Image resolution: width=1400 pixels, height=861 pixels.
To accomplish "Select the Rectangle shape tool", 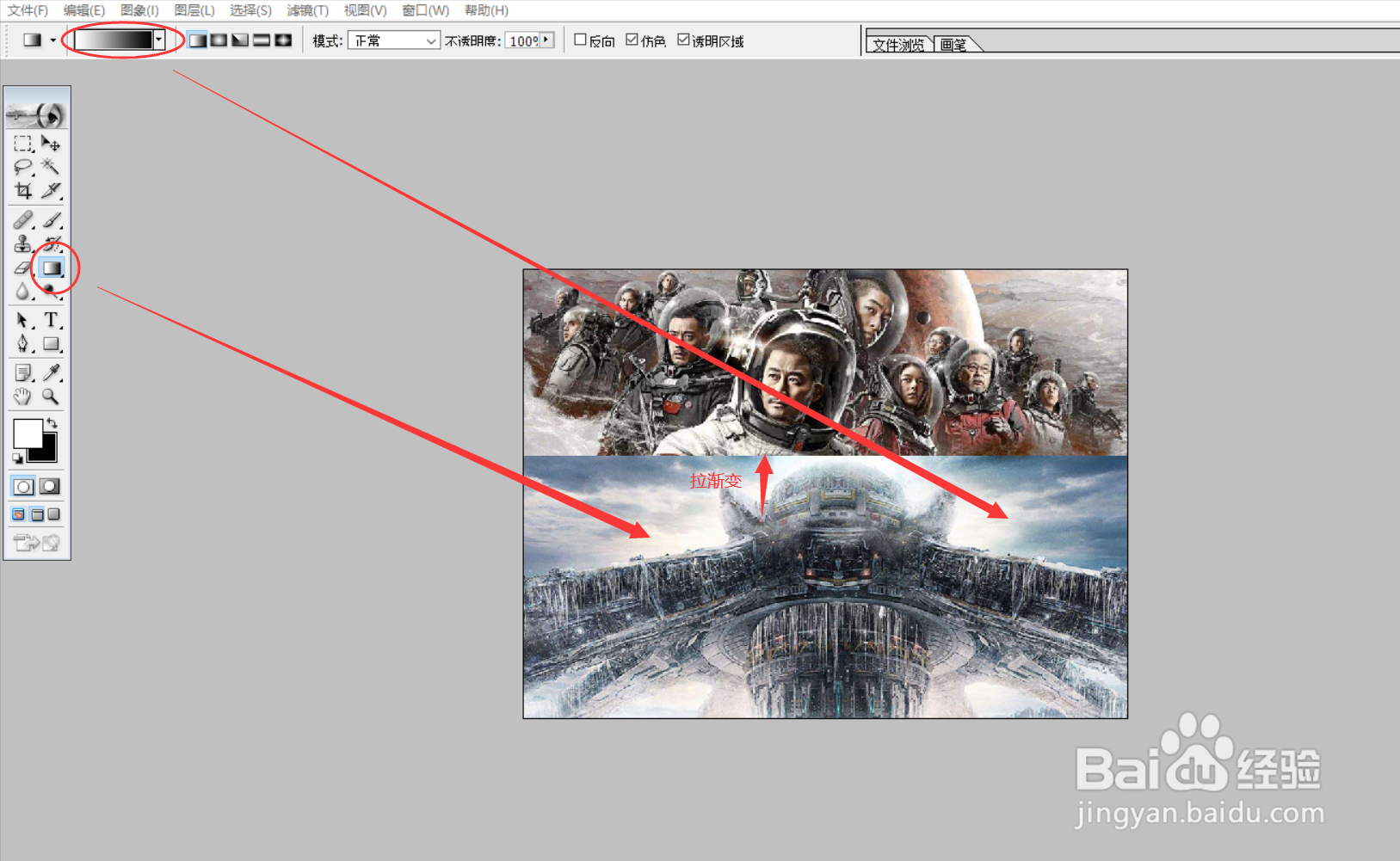I will click(51, 344).
